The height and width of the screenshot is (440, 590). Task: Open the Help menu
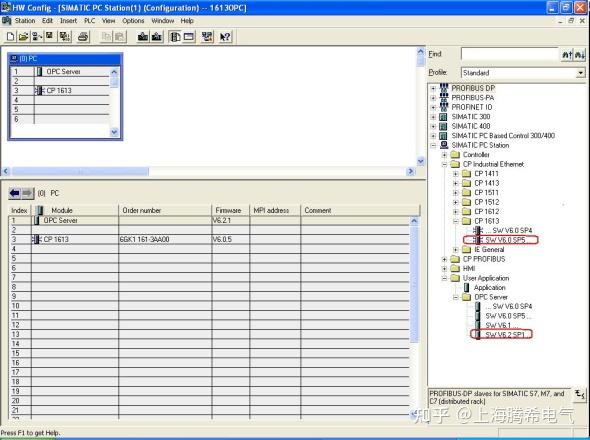tap(187, 21)
